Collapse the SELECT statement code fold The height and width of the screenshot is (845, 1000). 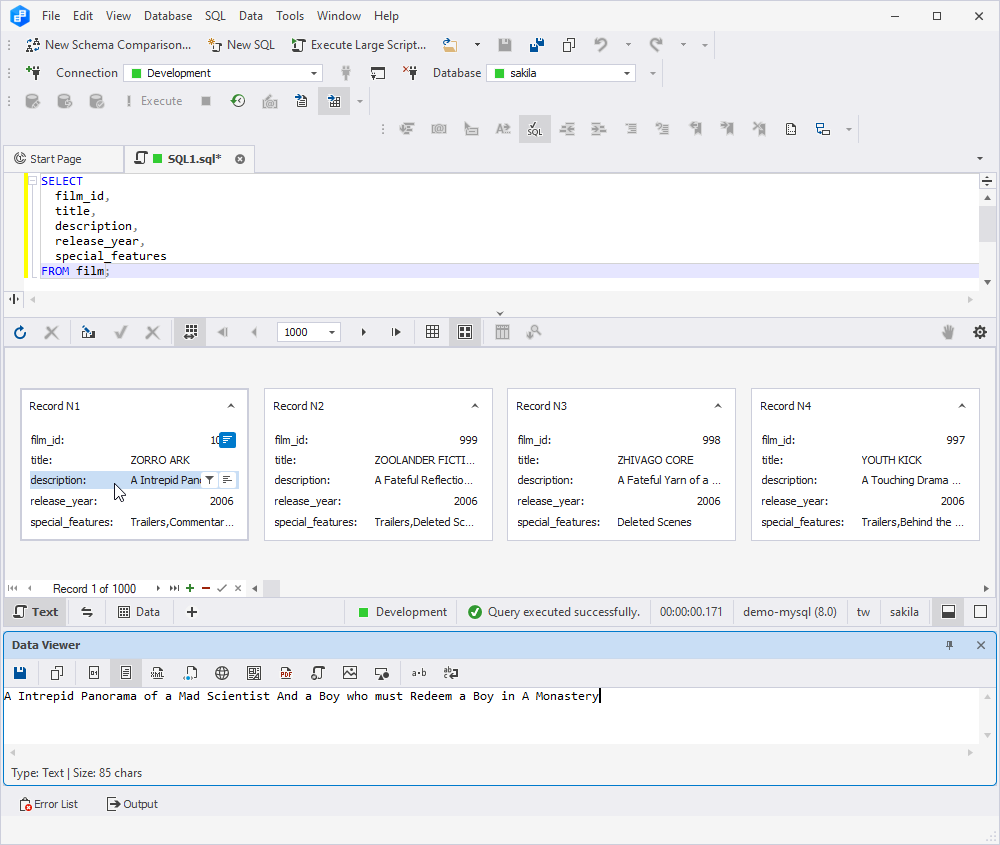33,181
